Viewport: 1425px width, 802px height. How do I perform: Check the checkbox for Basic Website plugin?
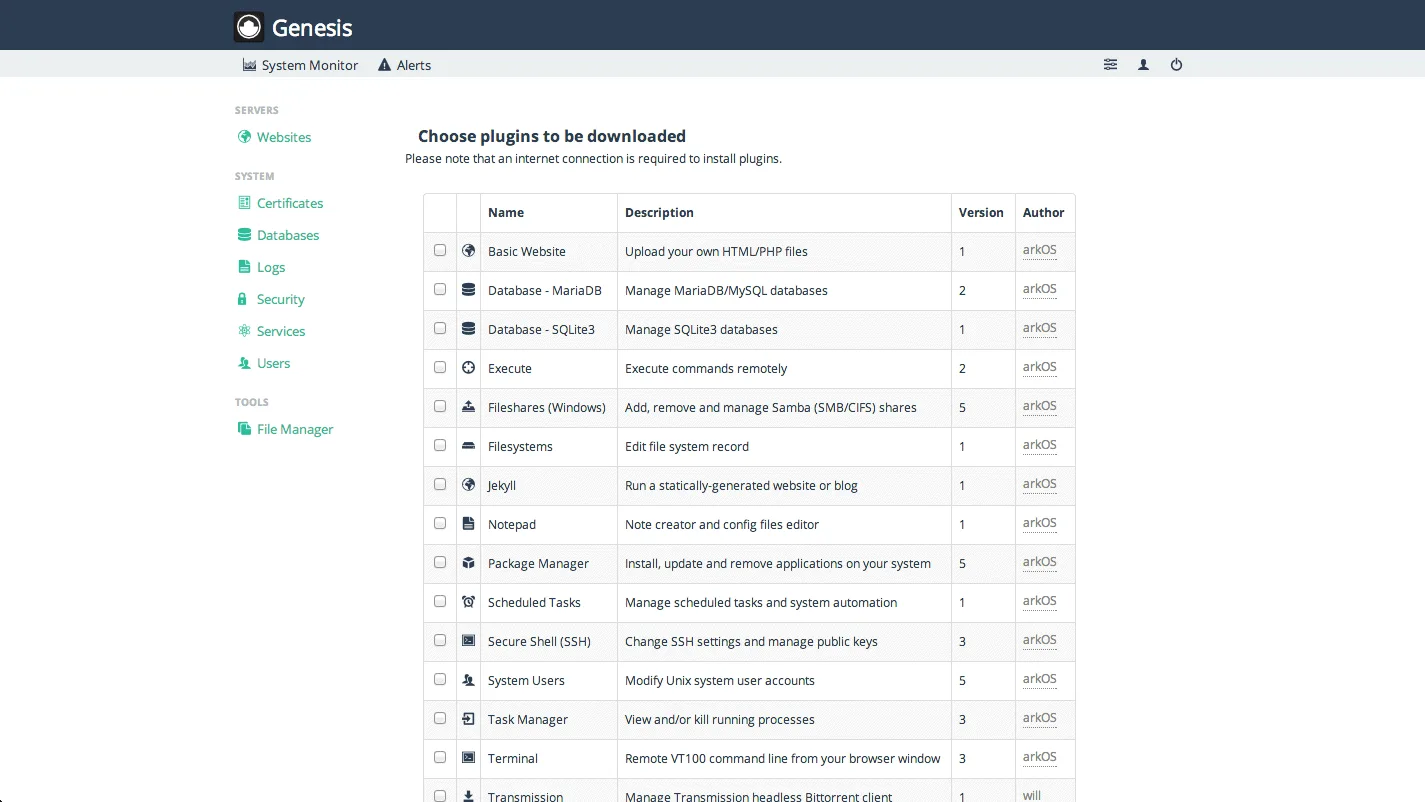tap(440, 250)
